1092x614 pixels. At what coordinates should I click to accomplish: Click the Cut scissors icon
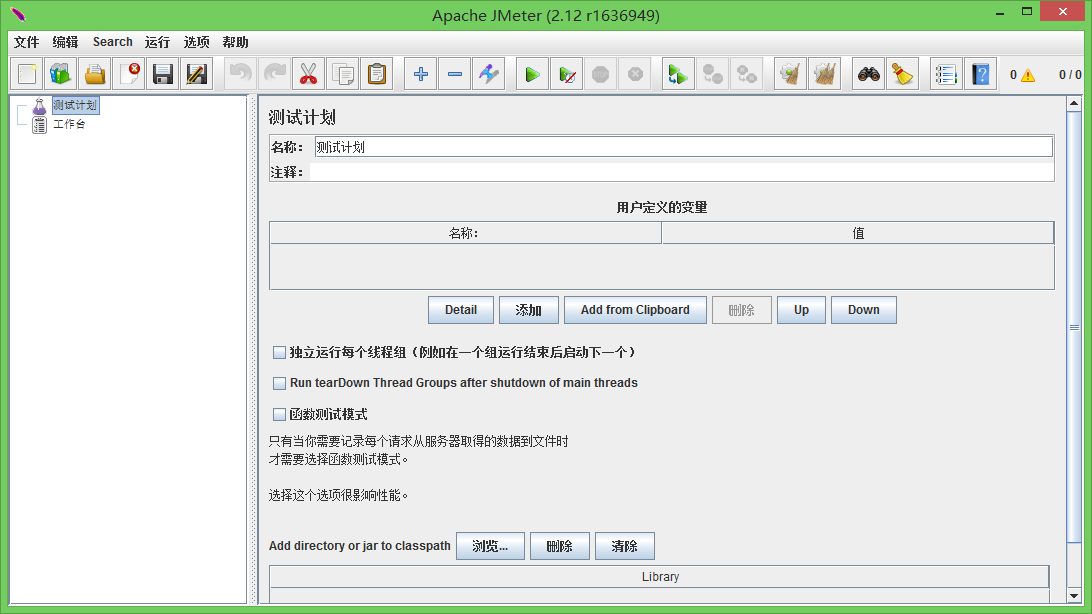coord(309,74)
